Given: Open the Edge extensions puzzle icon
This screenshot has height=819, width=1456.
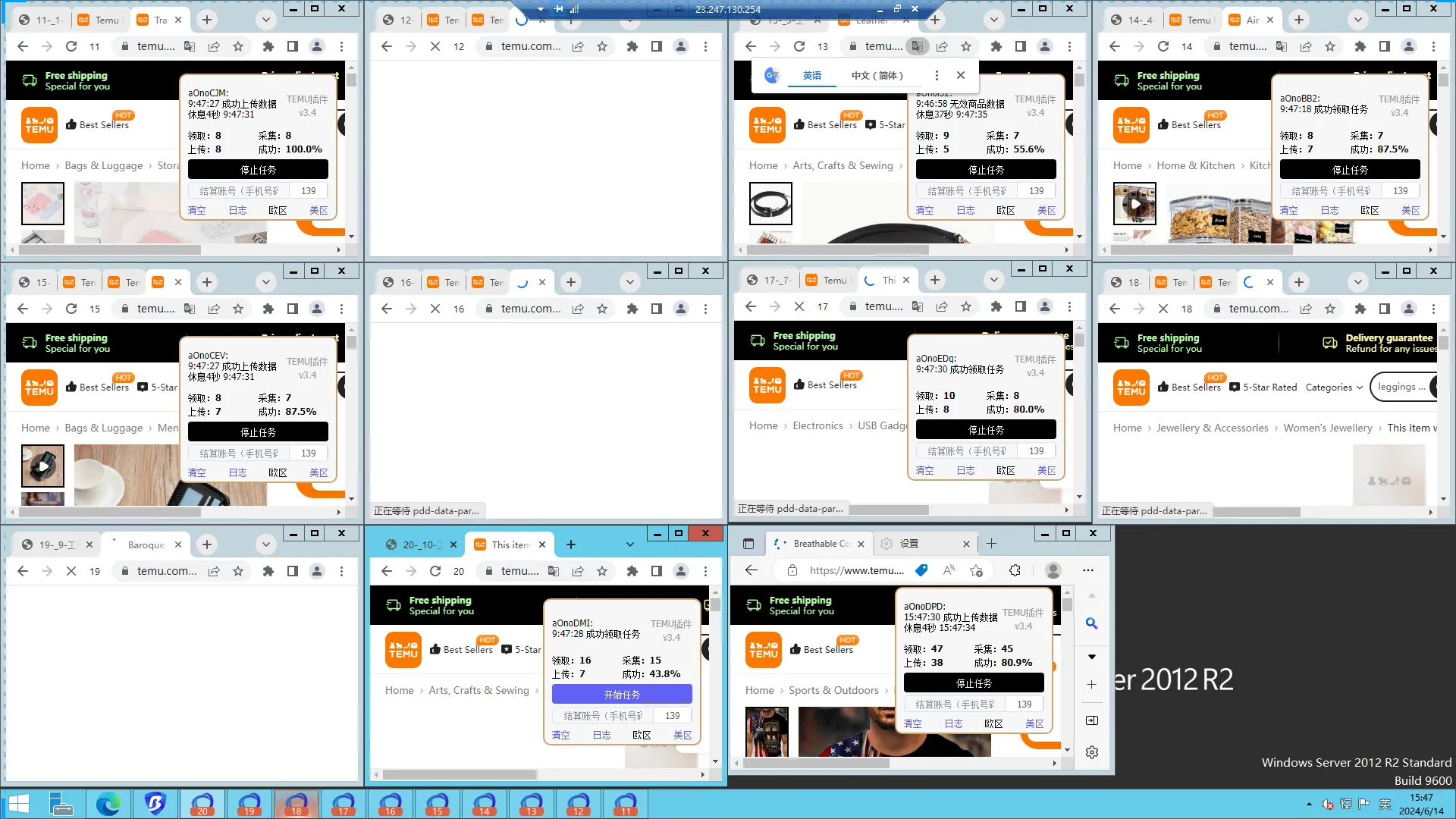Looking at the screenshot, I should 1015,570.
